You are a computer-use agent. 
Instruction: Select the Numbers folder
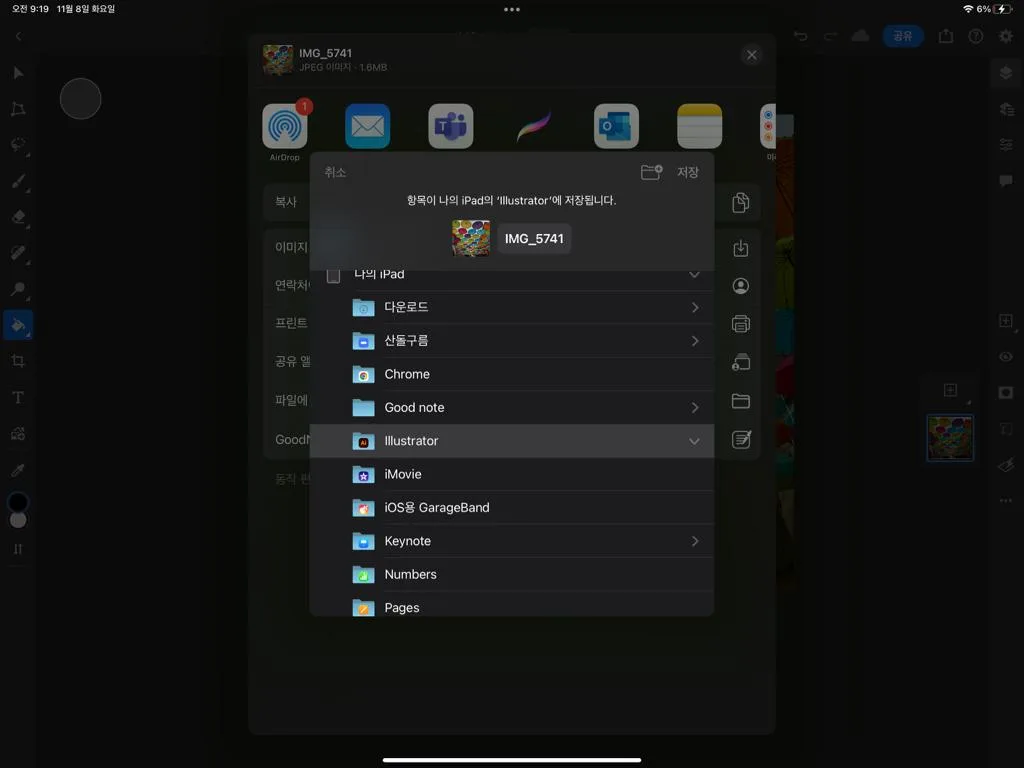511,574
